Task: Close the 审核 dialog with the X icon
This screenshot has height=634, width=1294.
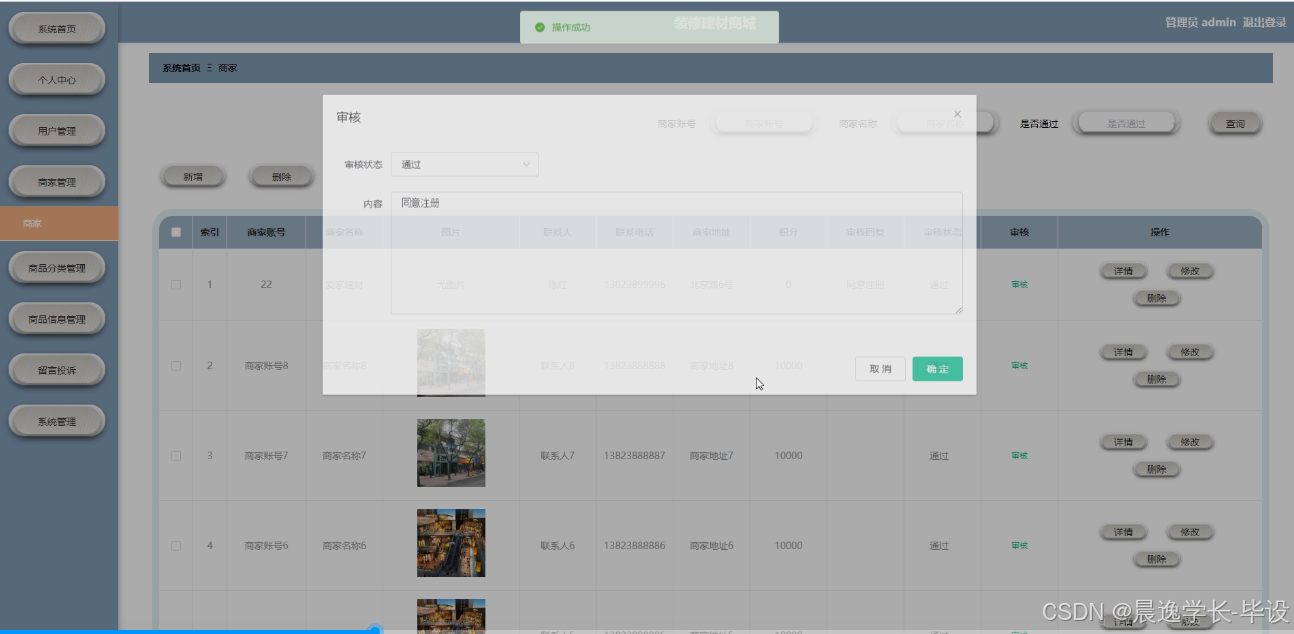Action: (957, 114)
